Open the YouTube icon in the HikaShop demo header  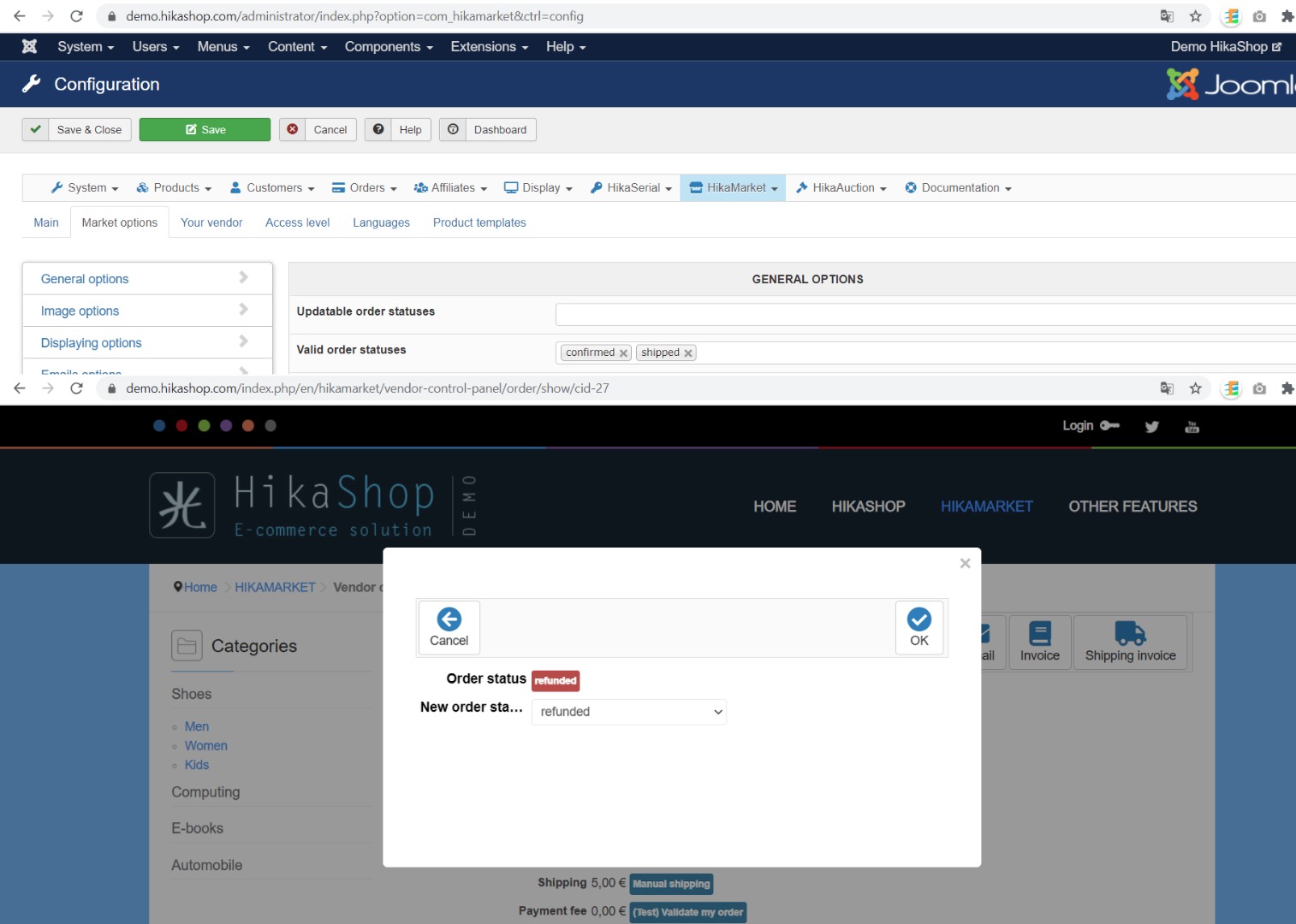(x=1192, y=426)
